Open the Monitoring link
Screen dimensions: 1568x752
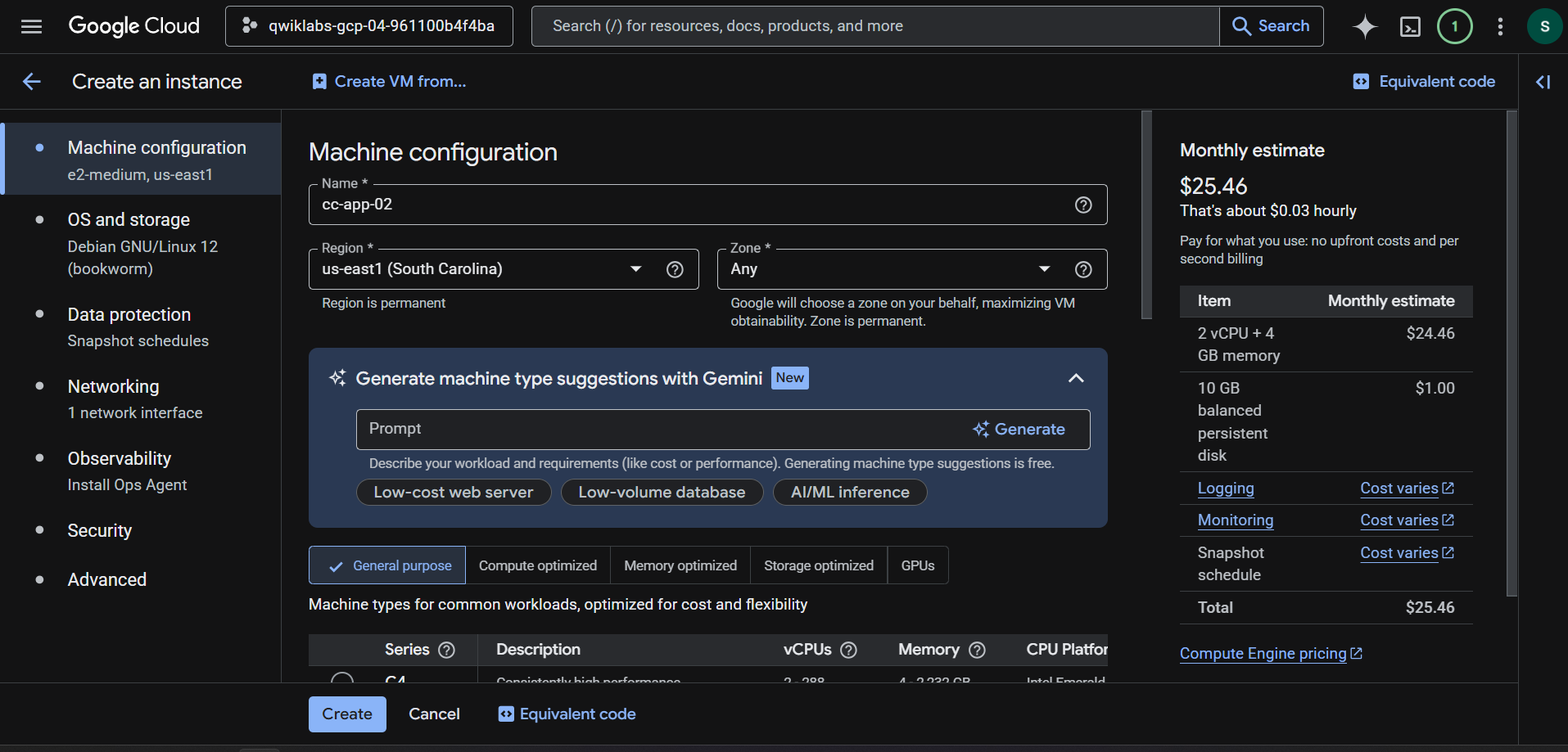(1236, 520)
